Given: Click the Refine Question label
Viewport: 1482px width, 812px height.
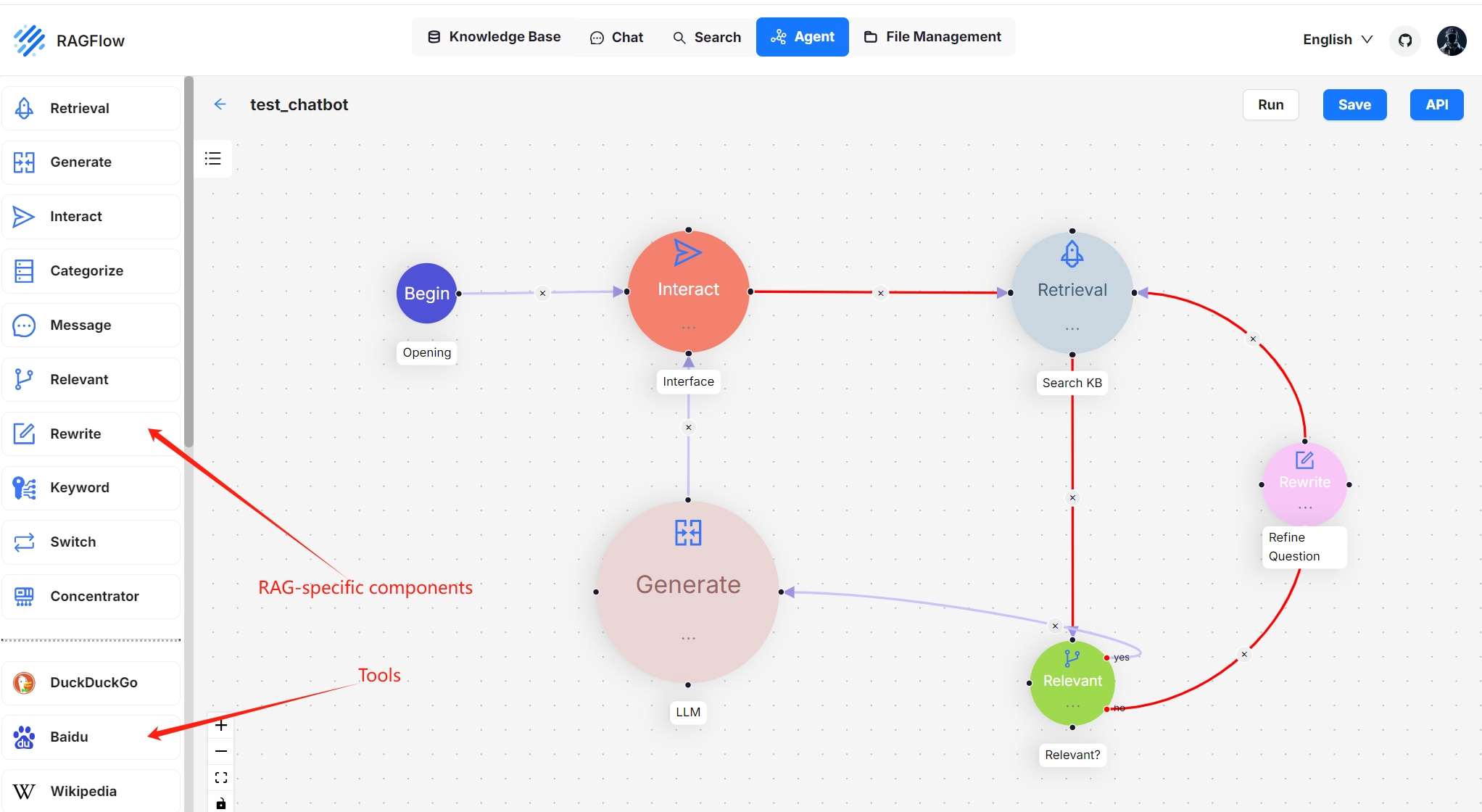Looking at the screenshot, I should [1304, 547].
